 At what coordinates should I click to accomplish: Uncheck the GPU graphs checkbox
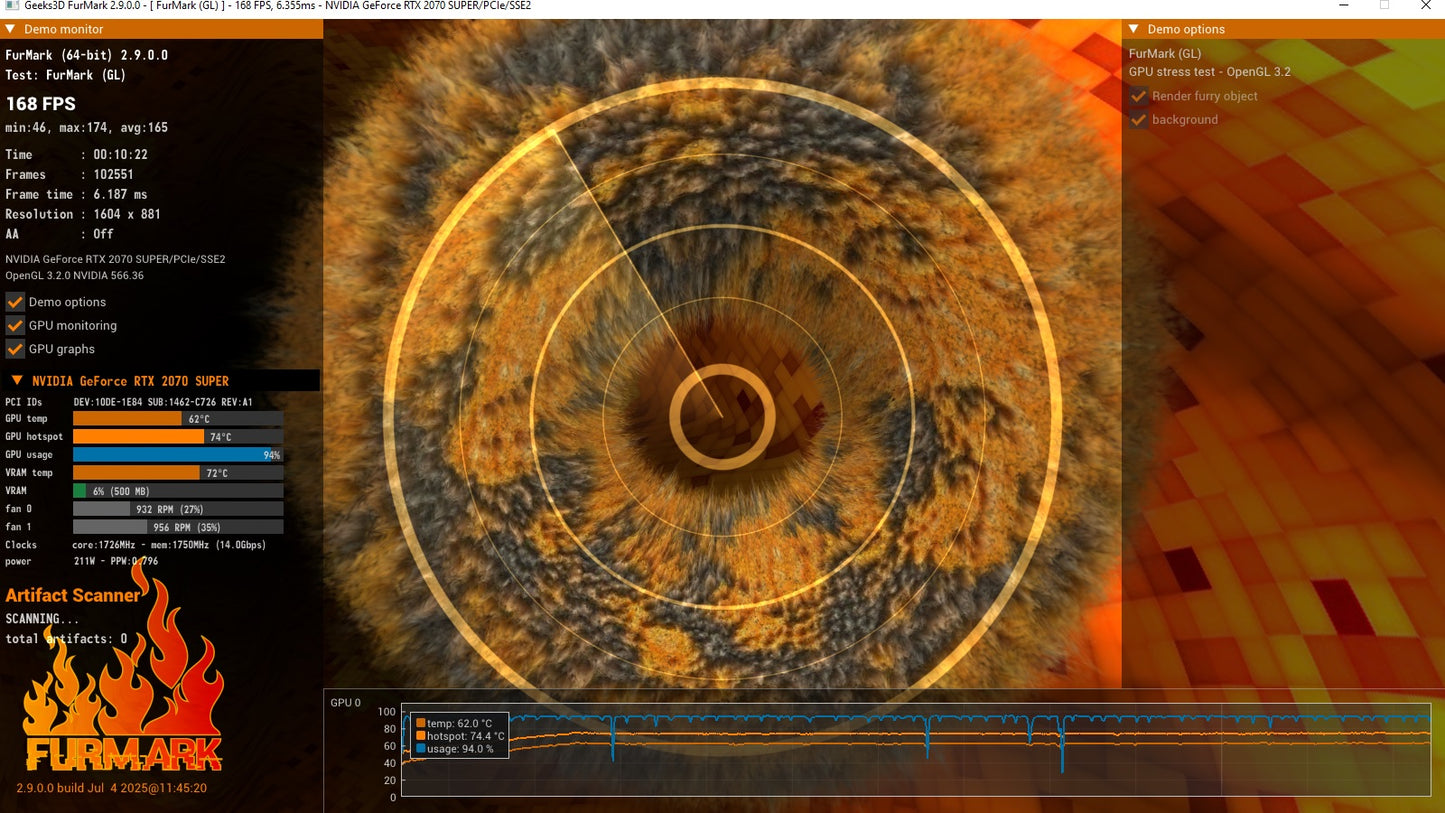point(15,349)
